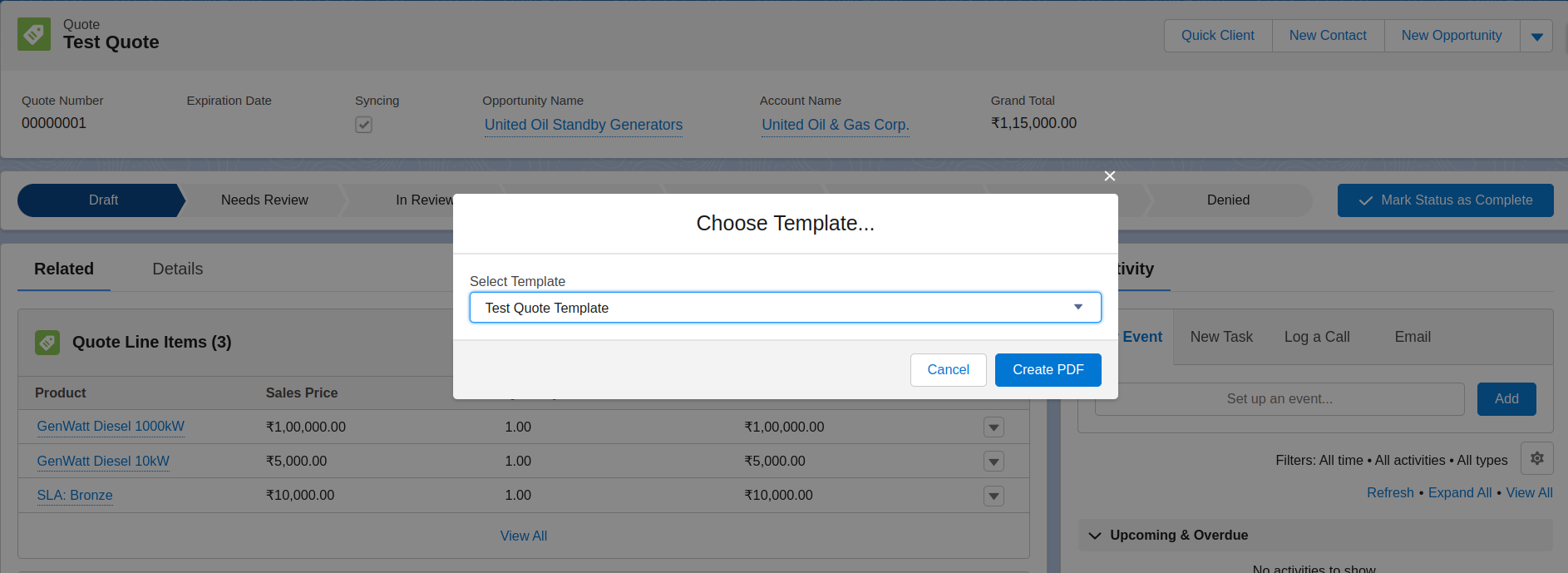This screenshot has height=573, width=1568.
Task: Click the Filters: All time summary text
Action: [x=1392, y=461]
